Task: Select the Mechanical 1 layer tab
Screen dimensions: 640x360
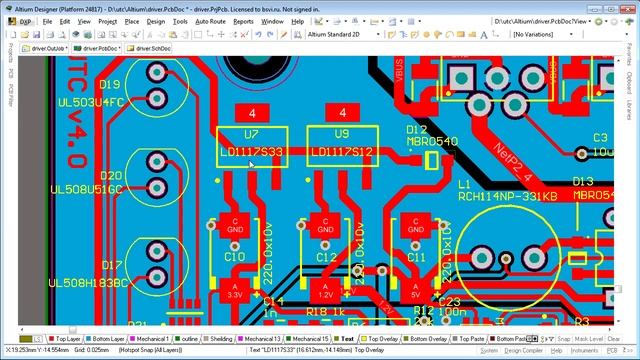Action: (149, 339)
